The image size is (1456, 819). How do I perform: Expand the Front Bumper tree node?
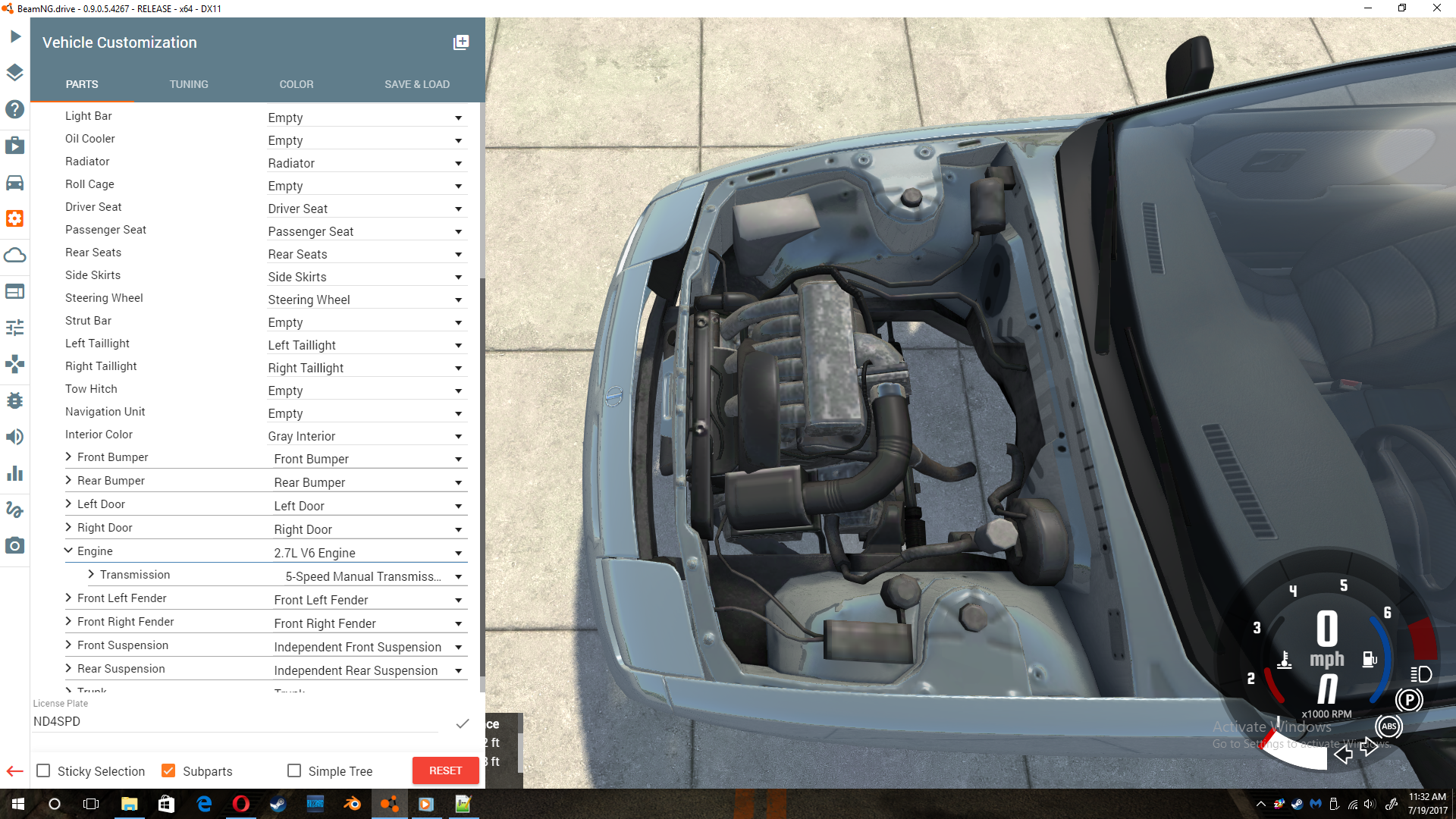point(68,457)
